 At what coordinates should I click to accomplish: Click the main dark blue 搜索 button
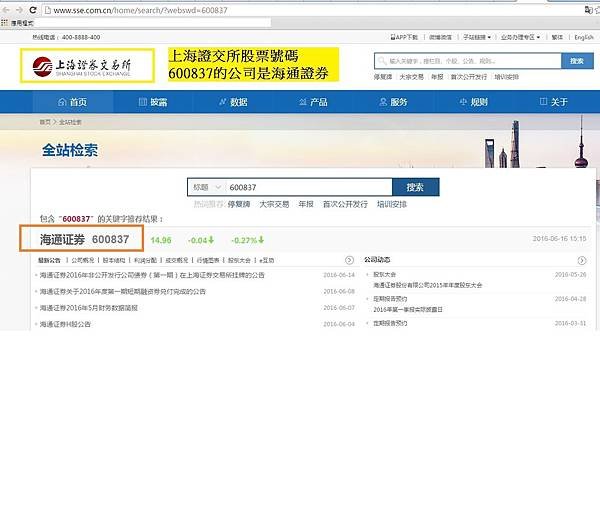[416, 187]
